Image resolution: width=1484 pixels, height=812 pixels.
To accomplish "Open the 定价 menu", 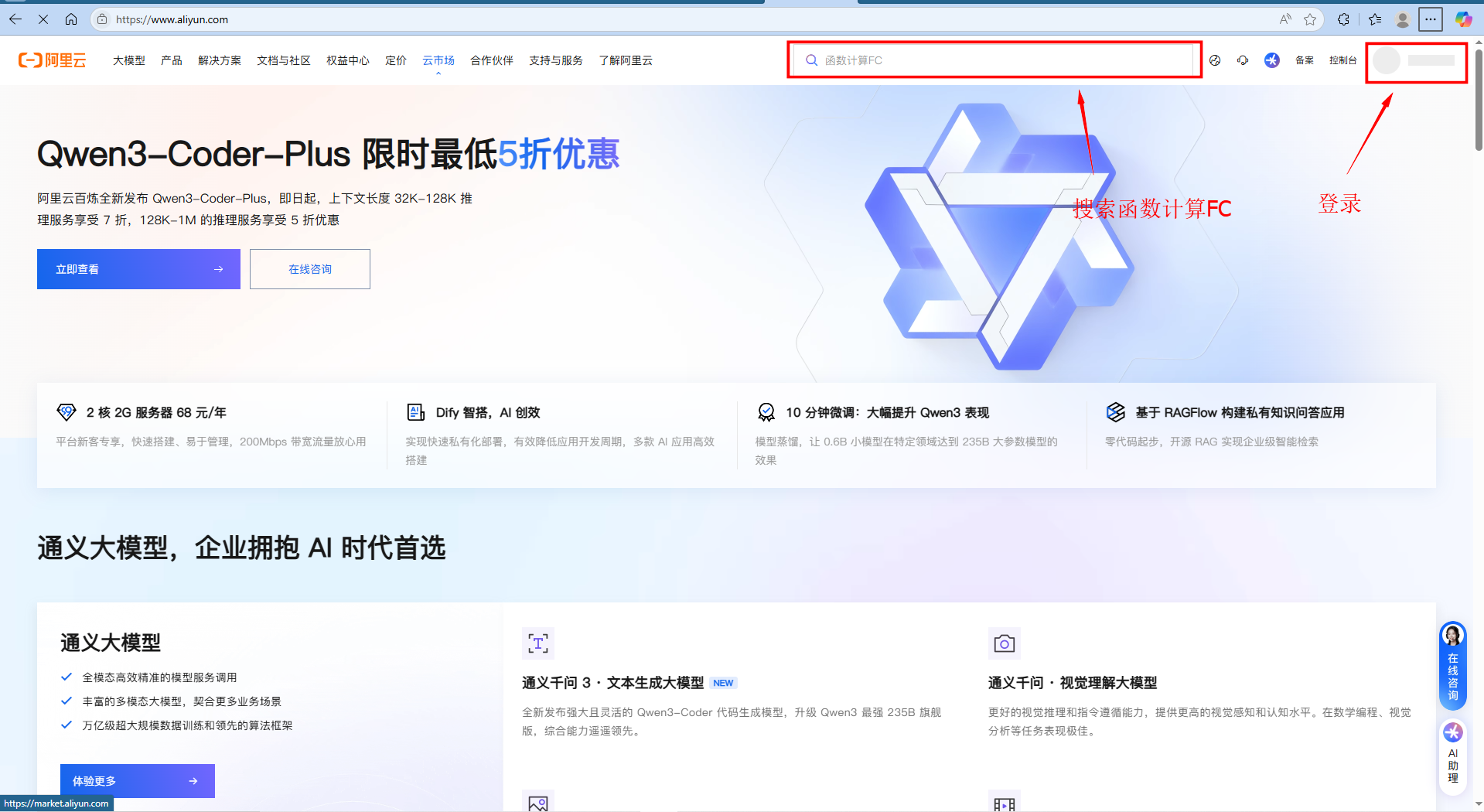I will click(396, 60).
